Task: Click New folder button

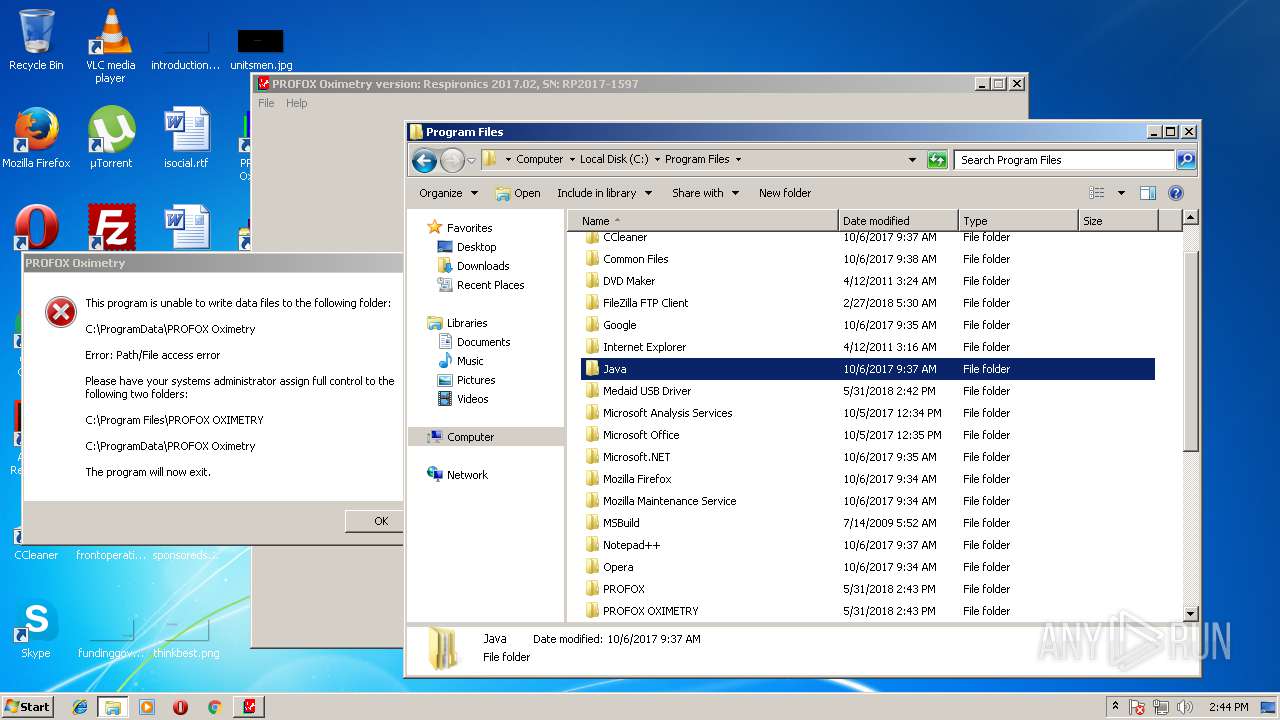Action: [785, 193]
